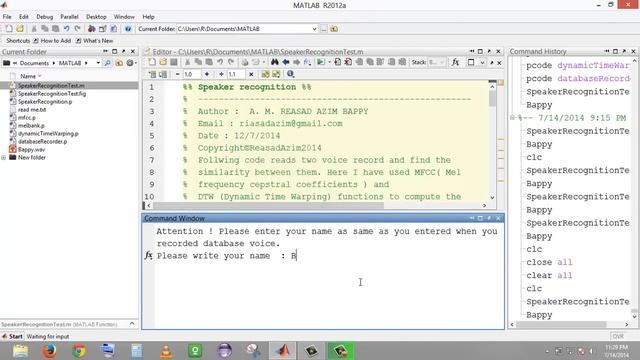Click the Editor back blue arrow
The height and width of the screenshot is (360, 640).
286,62
